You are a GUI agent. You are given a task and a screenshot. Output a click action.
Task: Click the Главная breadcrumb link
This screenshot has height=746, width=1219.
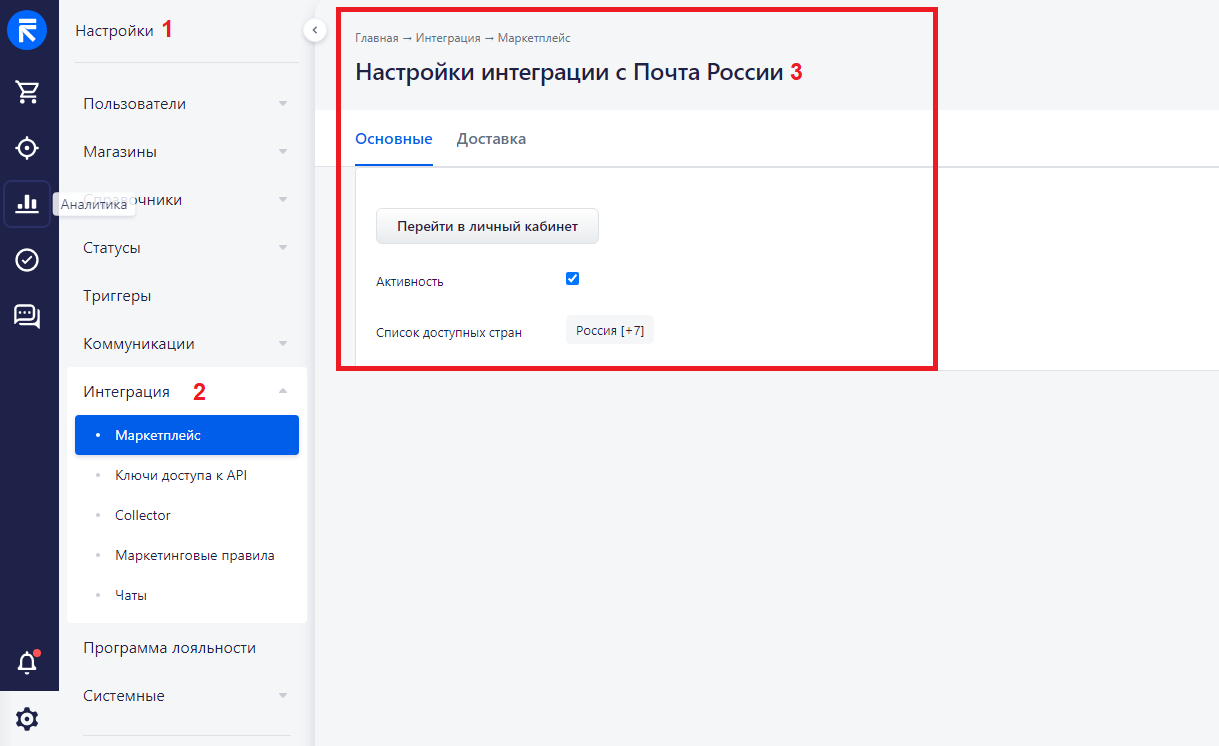[x=377, y=38]
